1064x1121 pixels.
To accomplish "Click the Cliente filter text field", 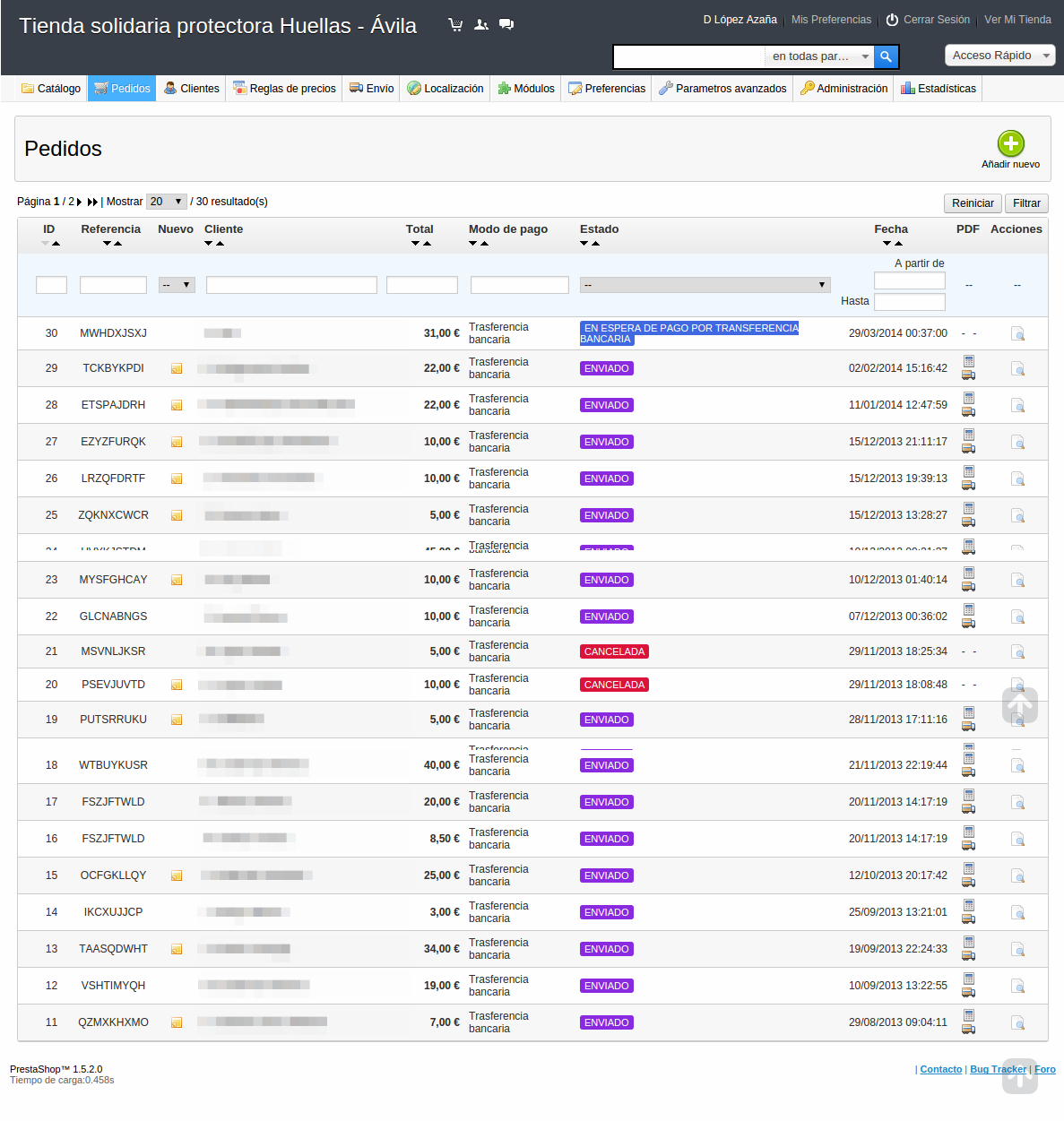I will coord(291,285).
